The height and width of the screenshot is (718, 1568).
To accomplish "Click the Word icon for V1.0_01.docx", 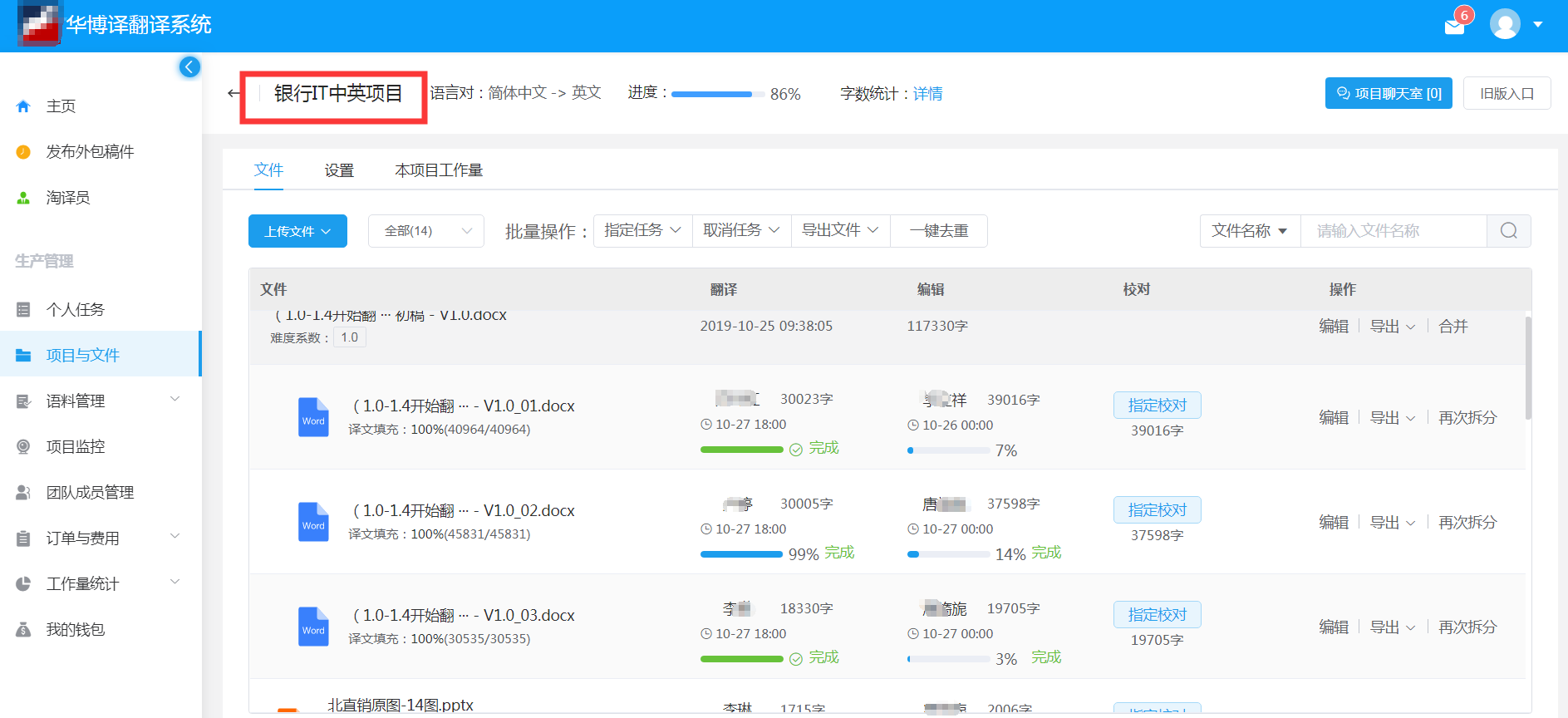I will 313,417.
